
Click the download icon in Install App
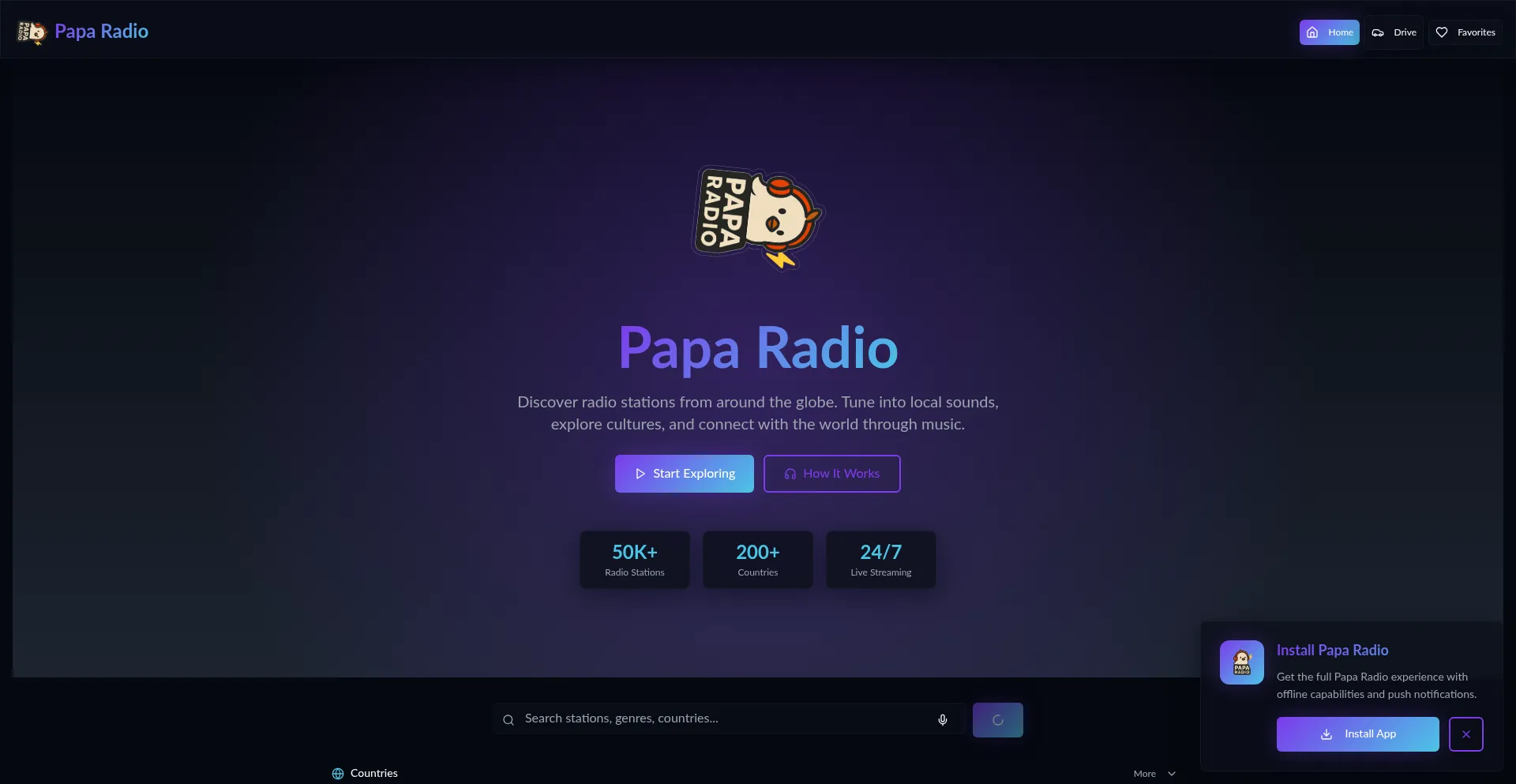pyautogui.click(x=1326, y=734)
